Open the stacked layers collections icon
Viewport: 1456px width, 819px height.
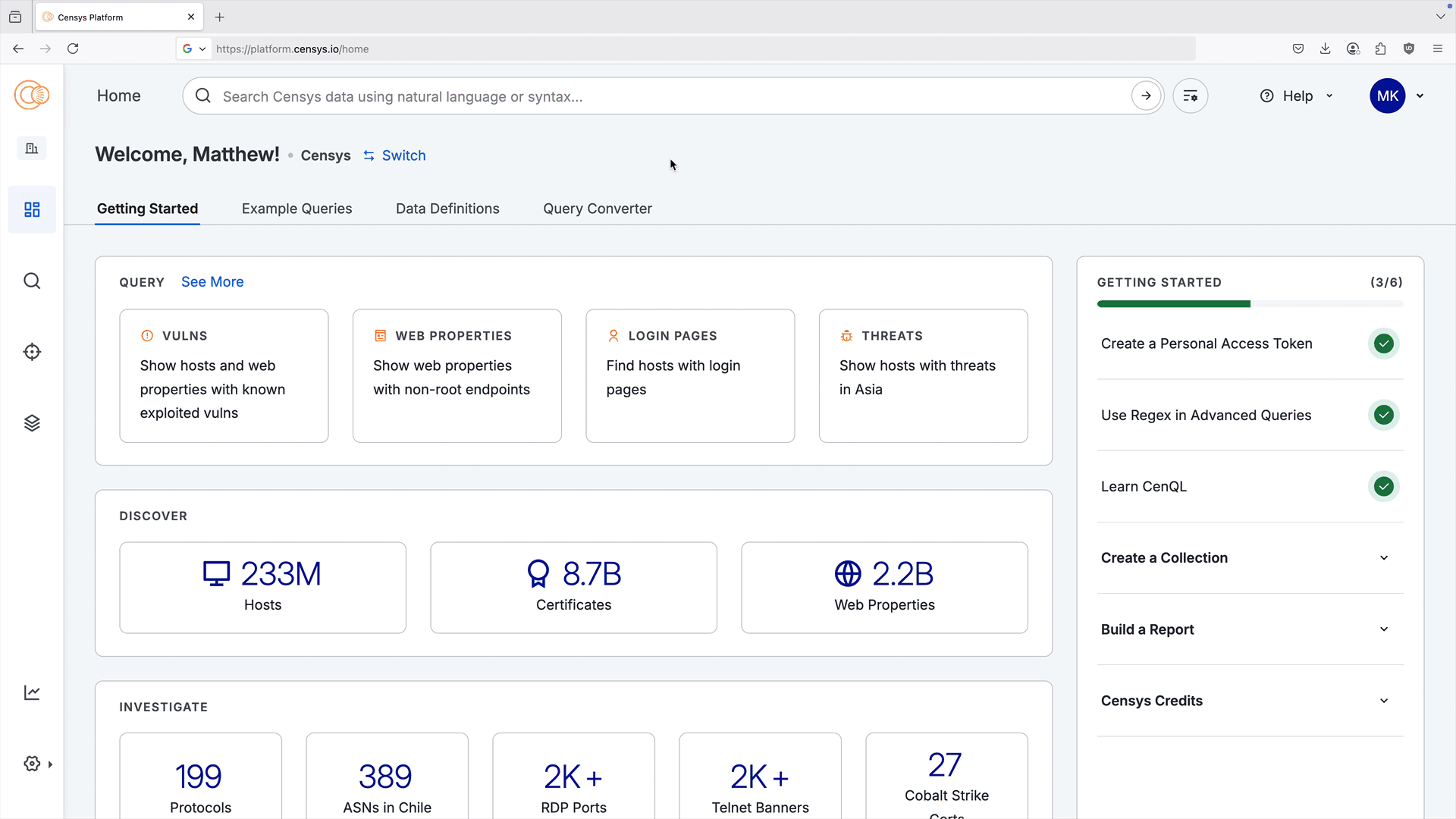click(32, 423)
